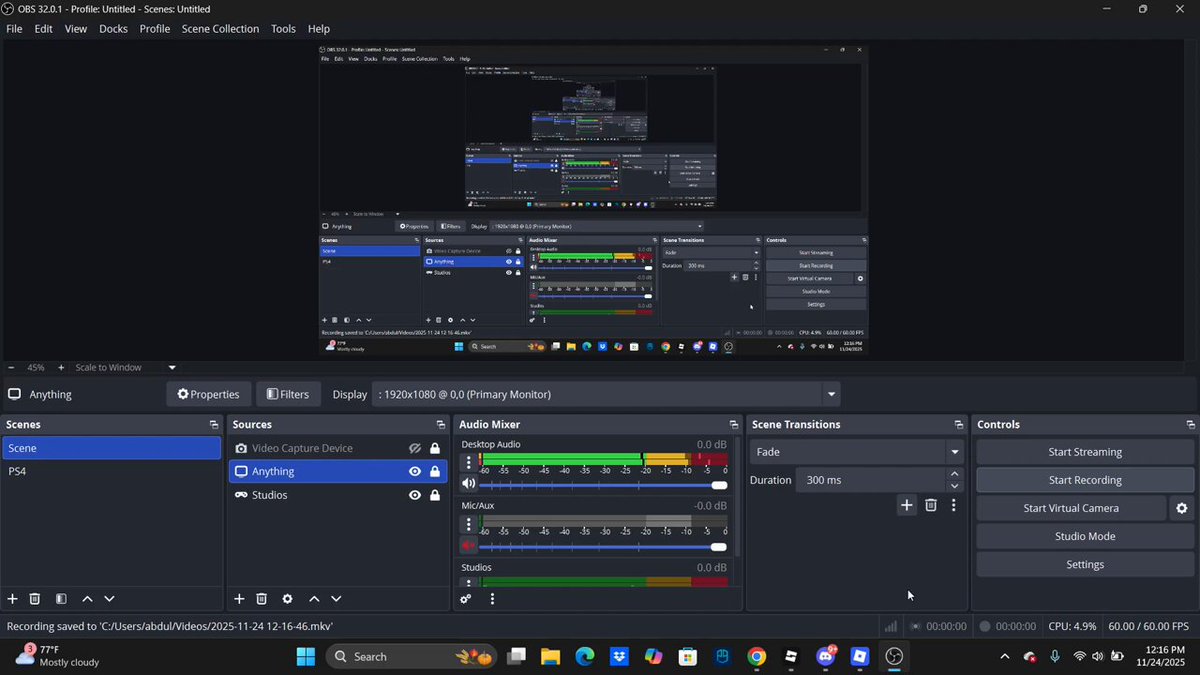
Task: Open Google Chrome from the taskbar
Action: click(x=757, y=656)
